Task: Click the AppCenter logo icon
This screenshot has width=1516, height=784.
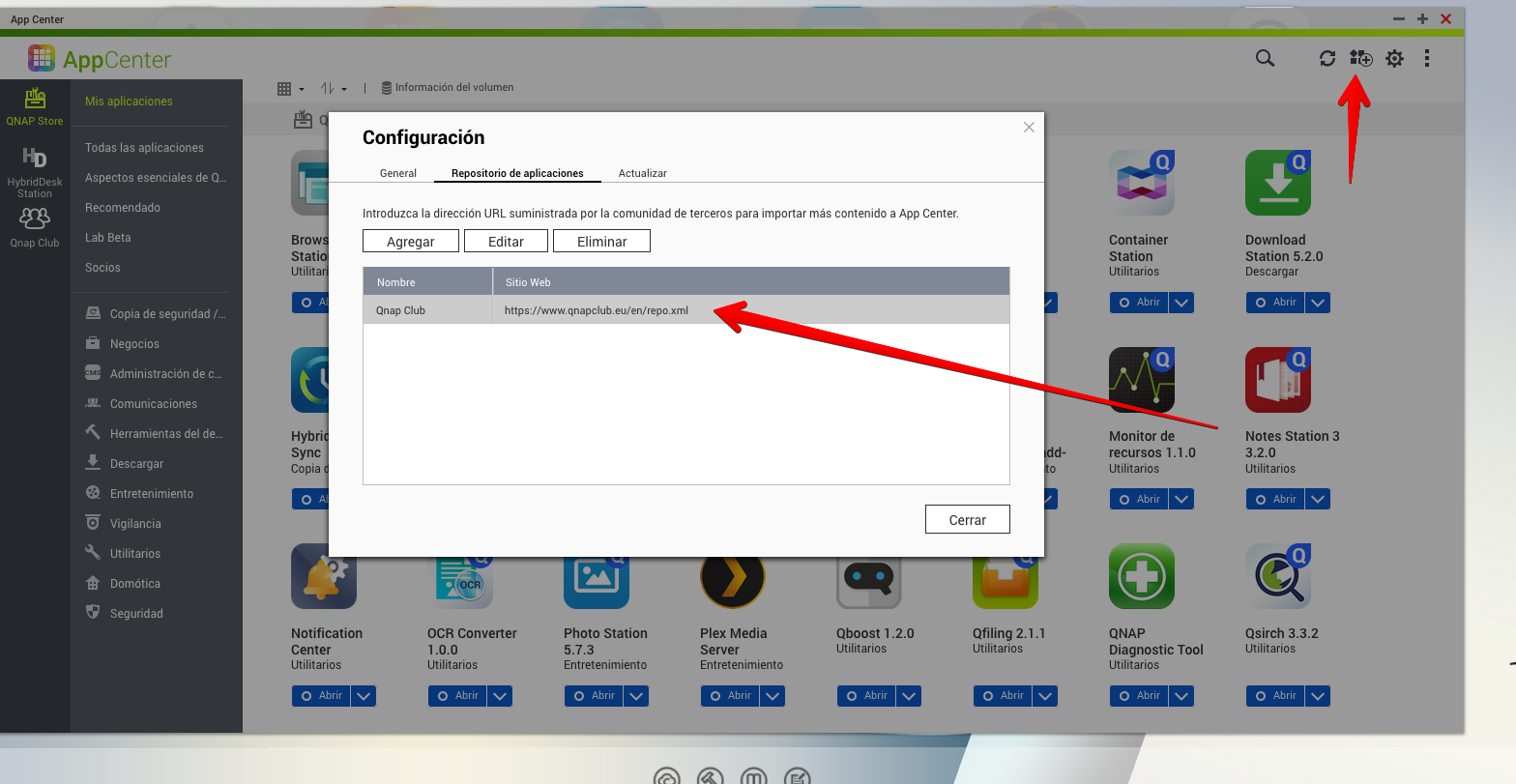Action: (42, 58)
